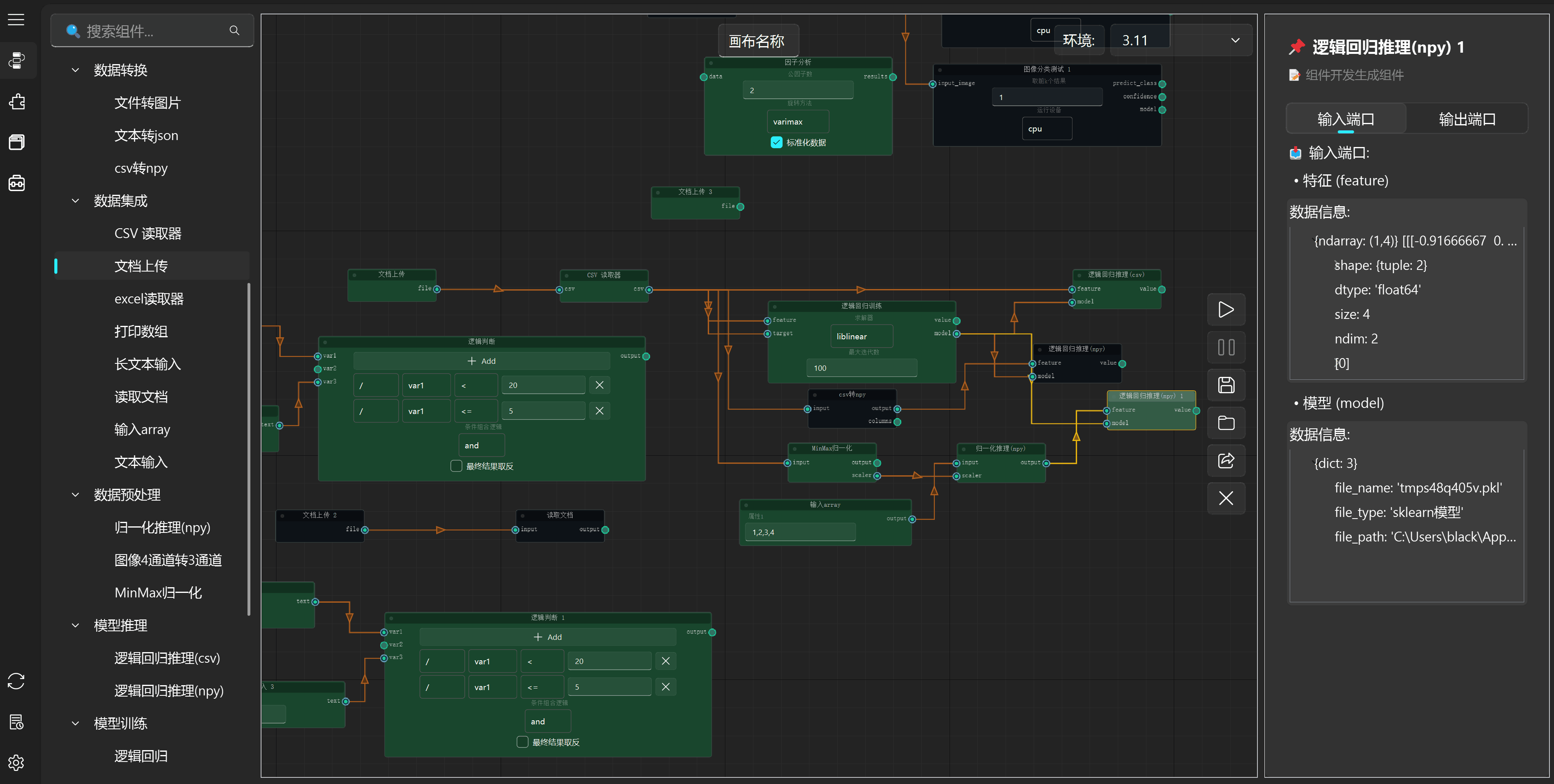Close canvas with the X tool button
The width and height of the screenshot is (1554, 784).
coord(1226,498)
